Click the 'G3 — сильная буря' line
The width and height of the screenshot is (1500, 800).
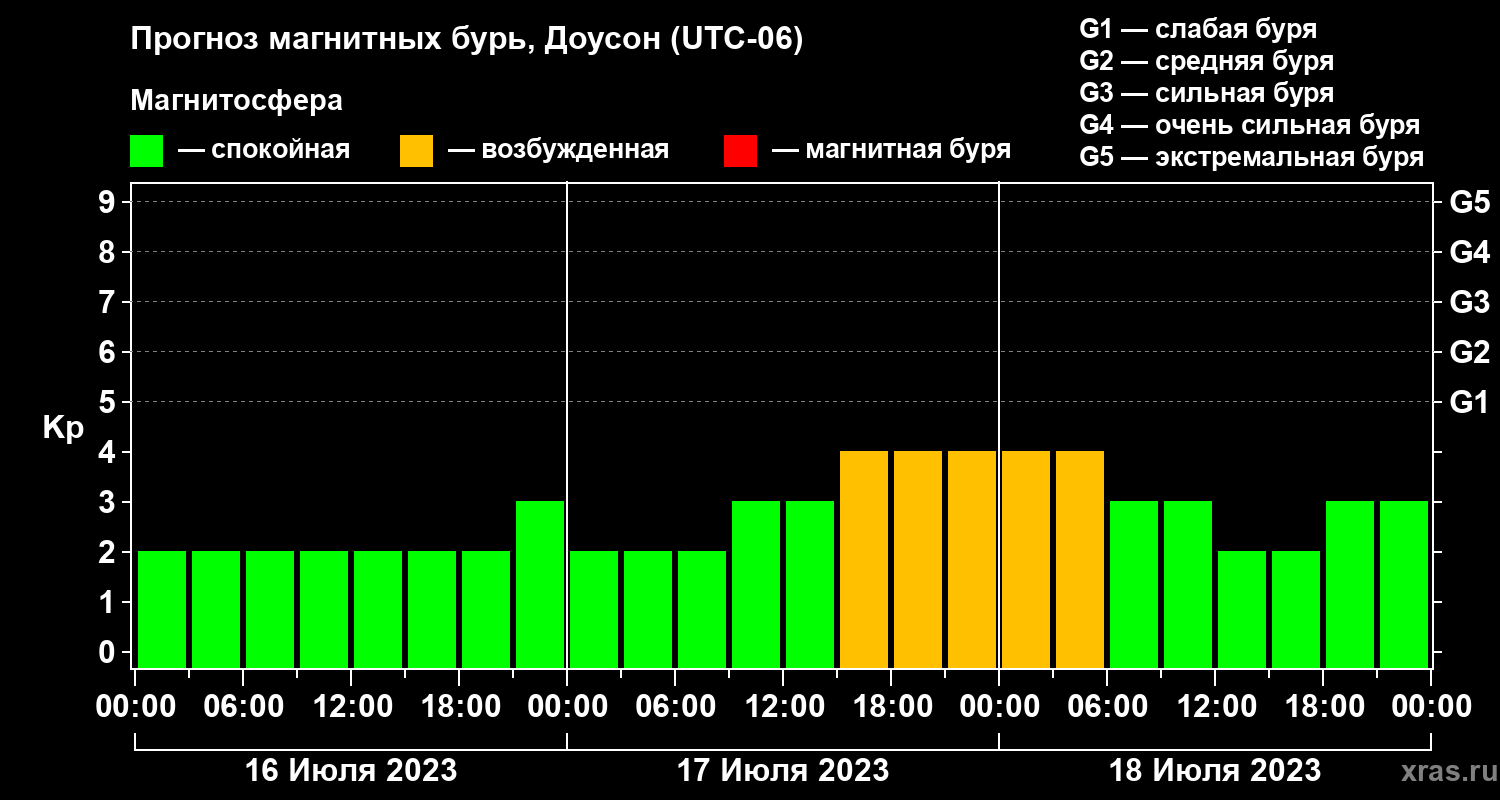(x=1206, y=93)
